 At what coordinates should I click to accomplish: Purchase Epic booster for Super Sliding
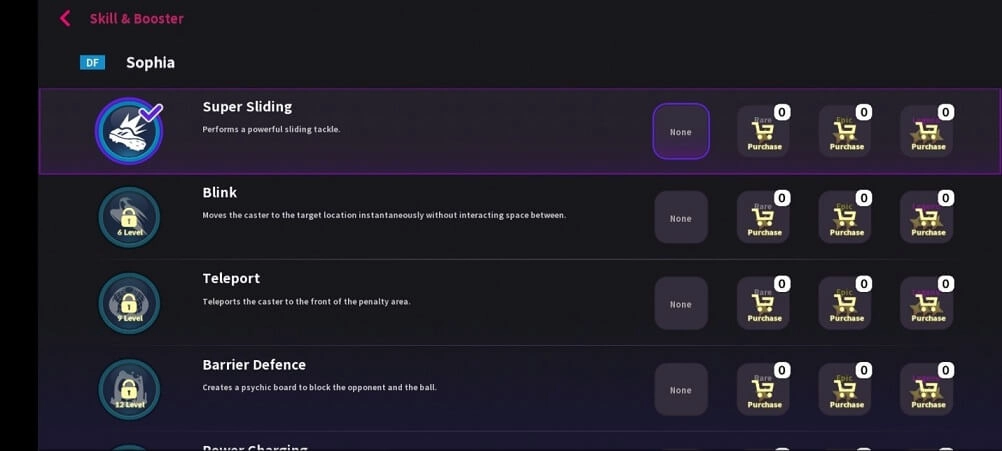tap(846, 132)
